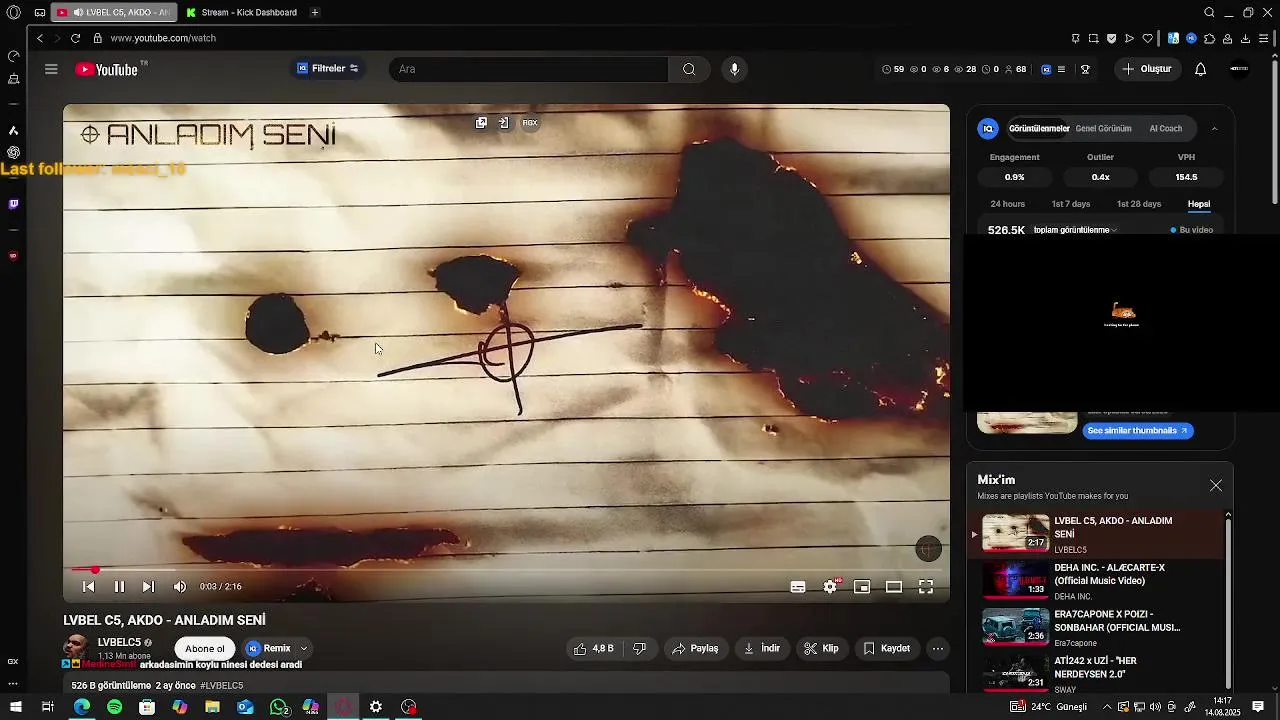
Task: Expand the Remix dropdown arrow
Action: (x=304, y=648)
